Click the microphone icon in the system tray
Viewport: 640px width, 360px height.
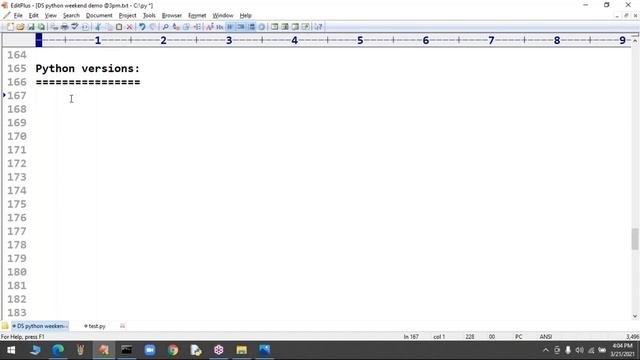[x=568, y=350]
